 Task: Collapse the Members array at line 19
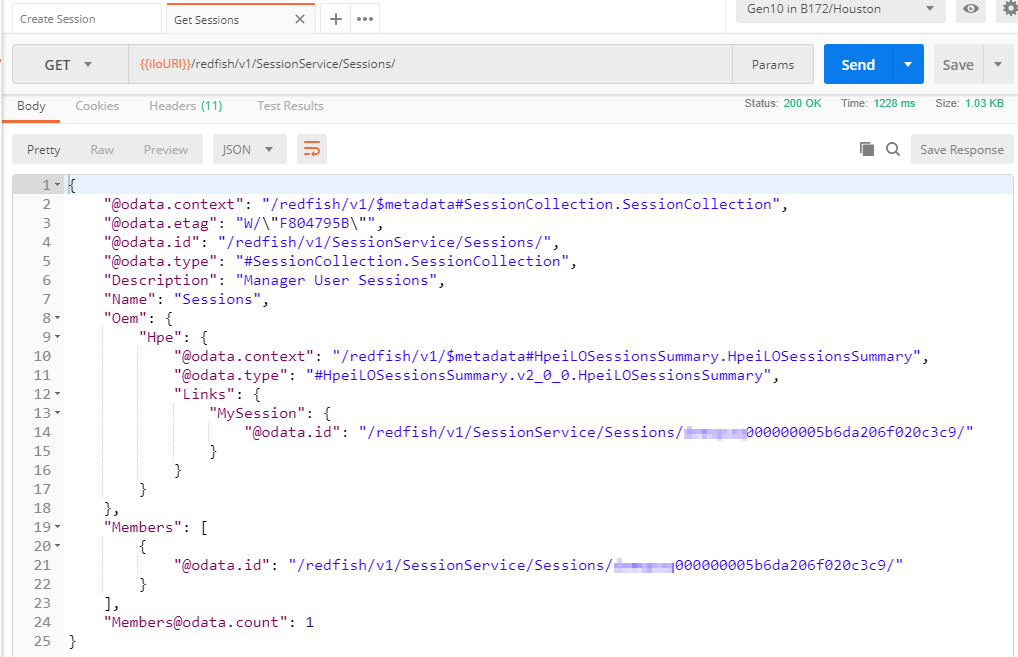pyautogui.click(x=57, y=527)
